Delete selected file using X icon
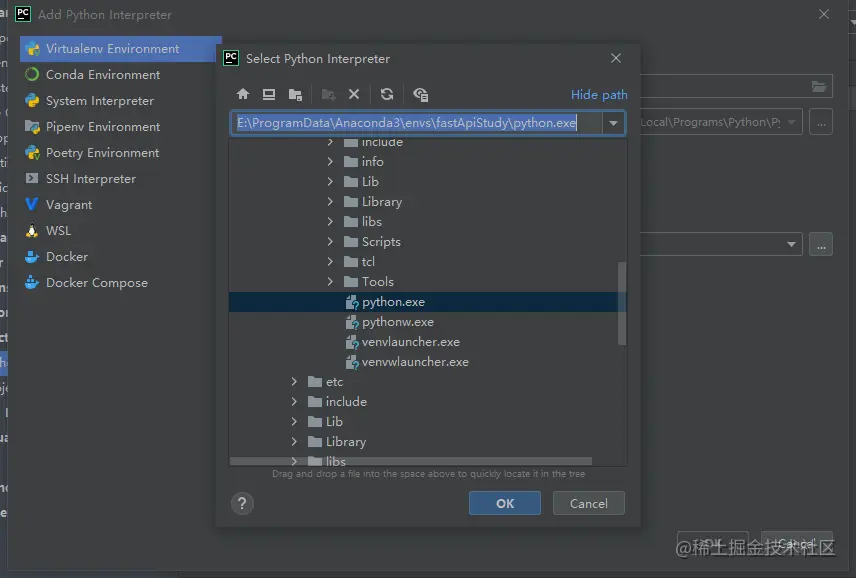The height and width of the screenshot is (578, 856). [x=354, y=94]
